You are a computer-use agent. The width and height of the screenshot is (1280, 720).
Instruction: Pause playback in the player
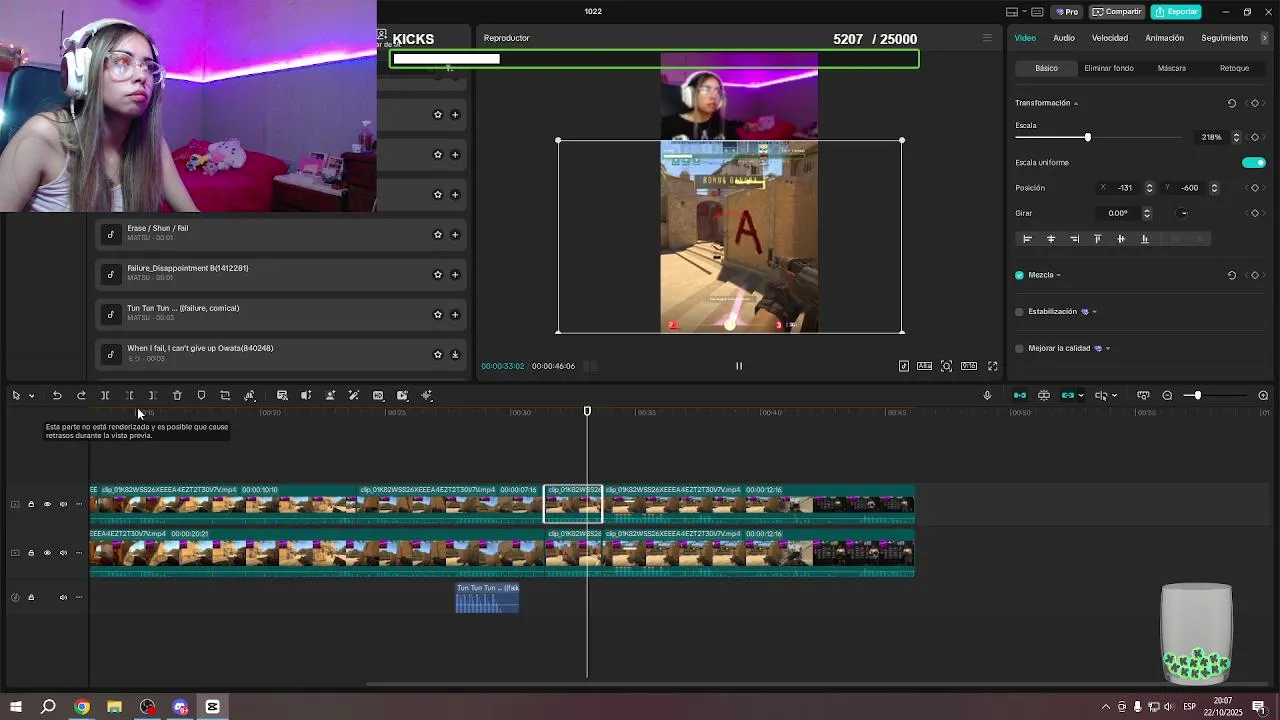coord(739,366)
